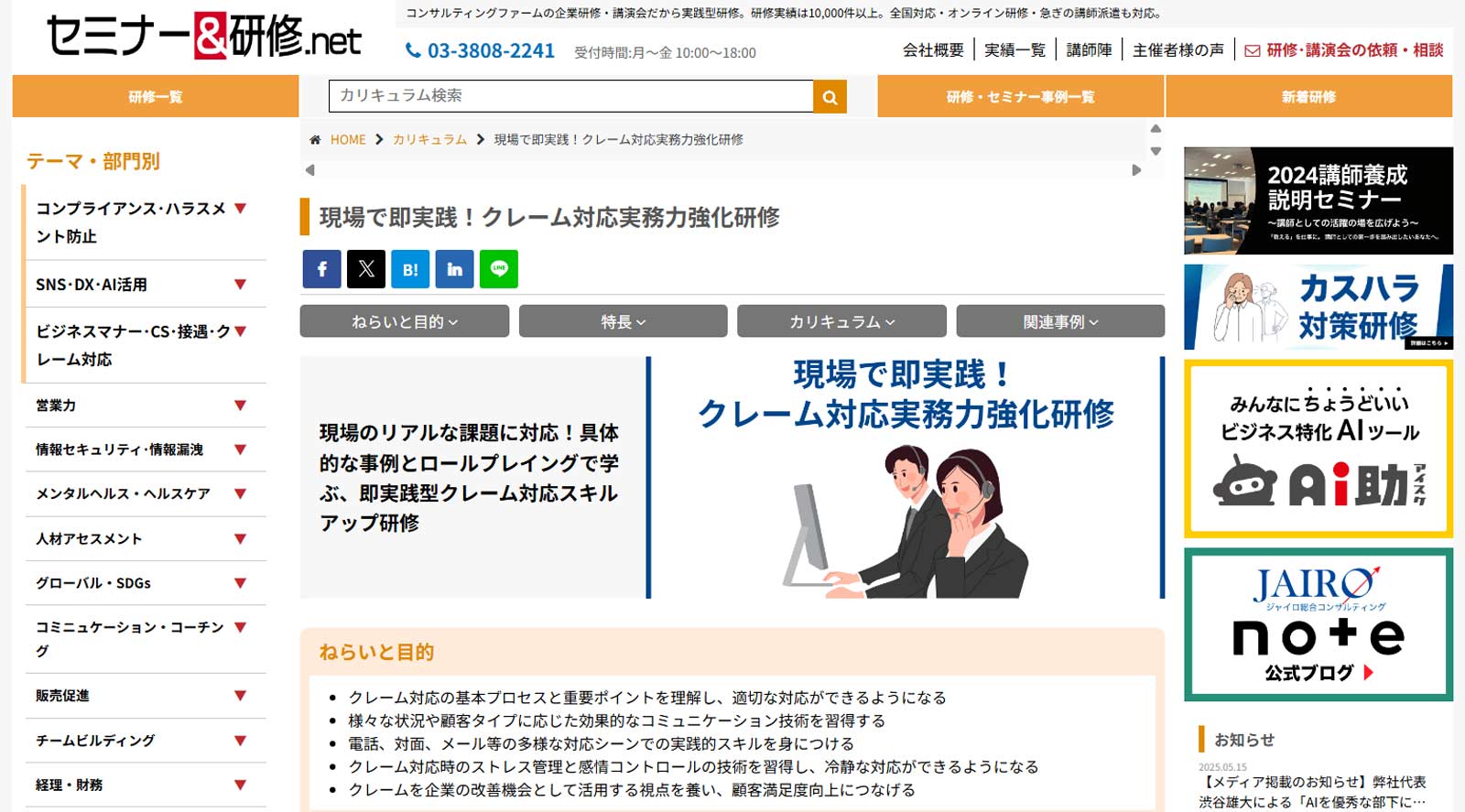This screenshot has height=812, width=1465.
Task: Open カスハラ対策研修 banner
Action: click(1318, 307)
